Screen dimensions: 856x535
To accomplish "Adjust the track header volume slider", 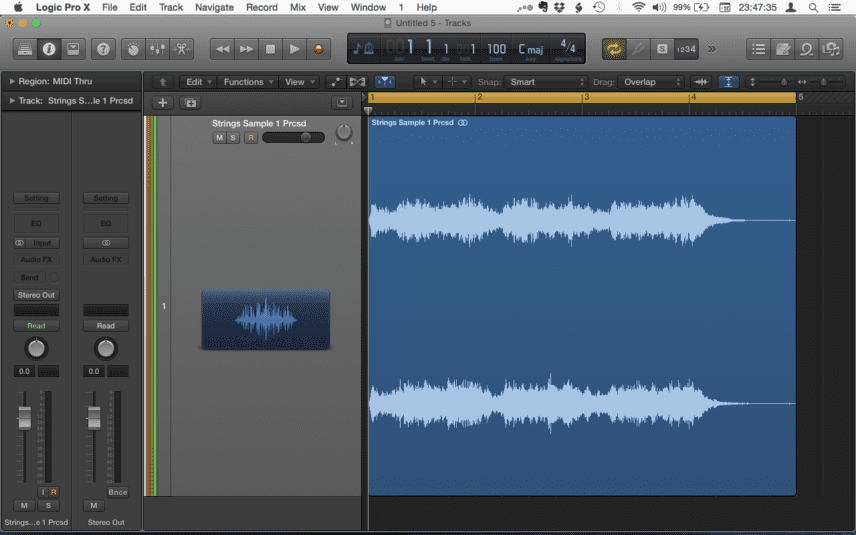I will tap(293, 138).
